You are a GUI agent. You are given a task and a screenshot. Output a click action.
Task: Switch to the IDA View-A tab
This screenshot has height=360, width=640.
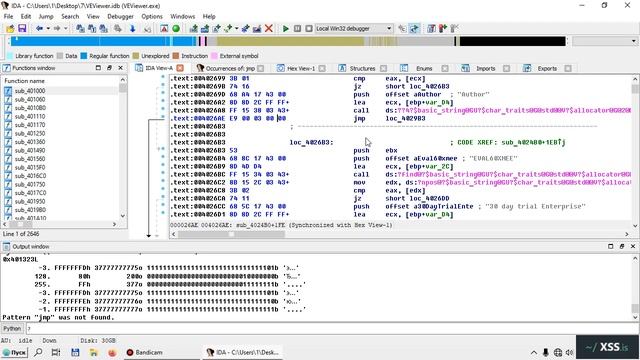(x=159, y=68)
